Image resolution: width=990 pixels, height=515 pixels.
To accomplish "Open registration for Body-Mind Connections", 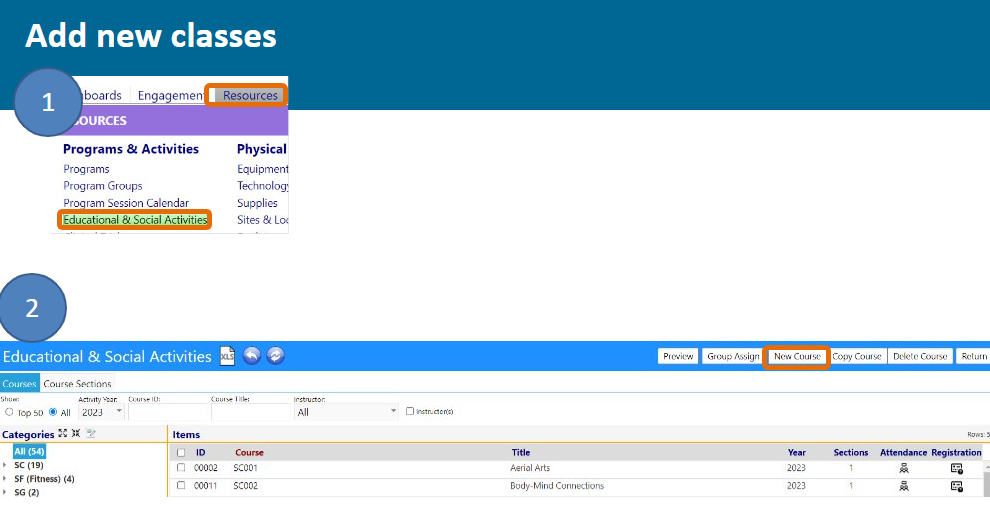I will click(x=957, y=486).
